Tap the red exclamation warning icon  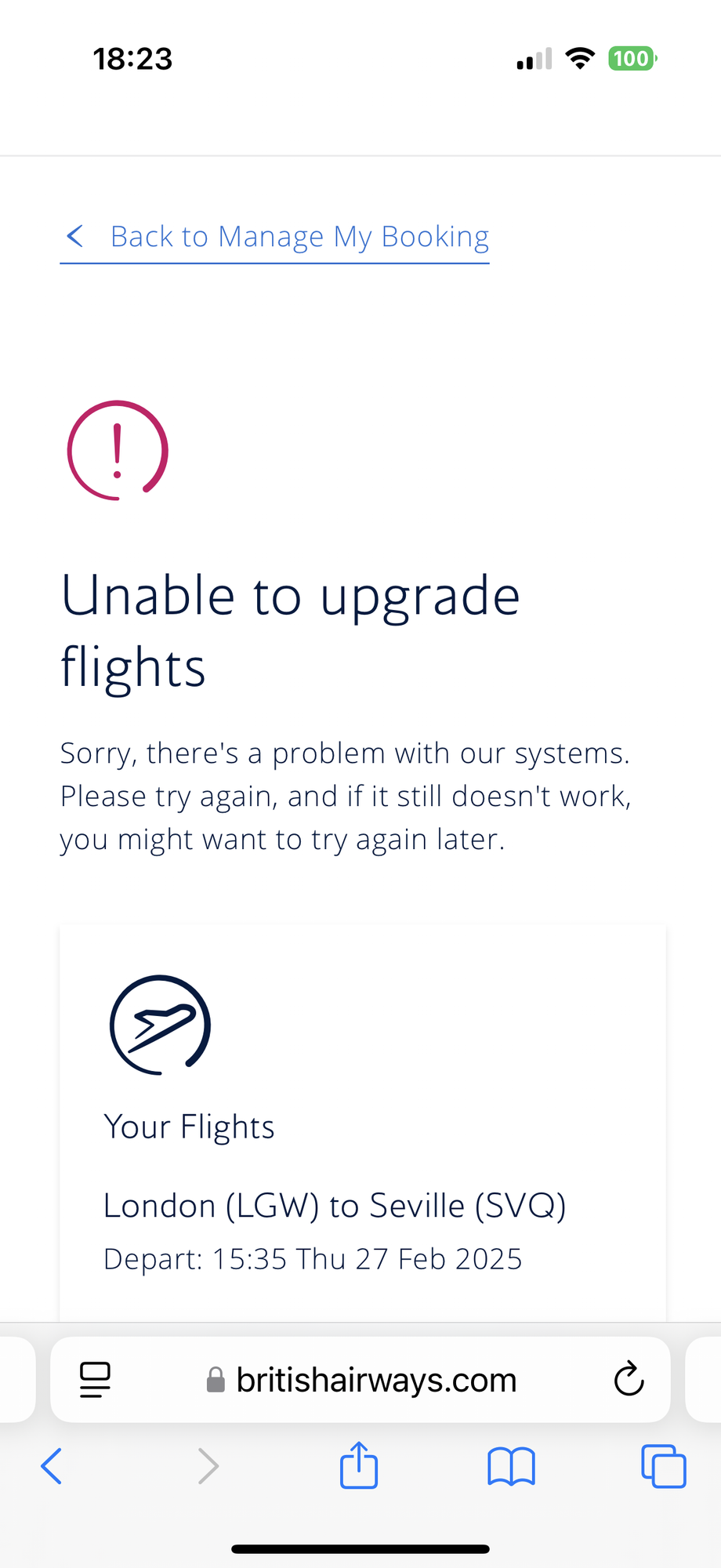click(118, 450)
